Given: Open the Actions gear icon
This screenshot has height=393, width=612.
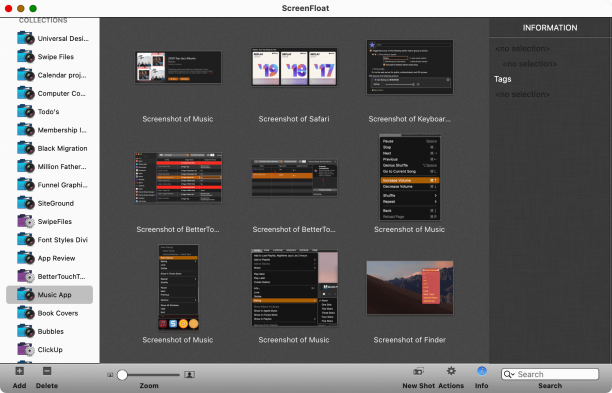Looking at the screenshot, I should point(451,371).
